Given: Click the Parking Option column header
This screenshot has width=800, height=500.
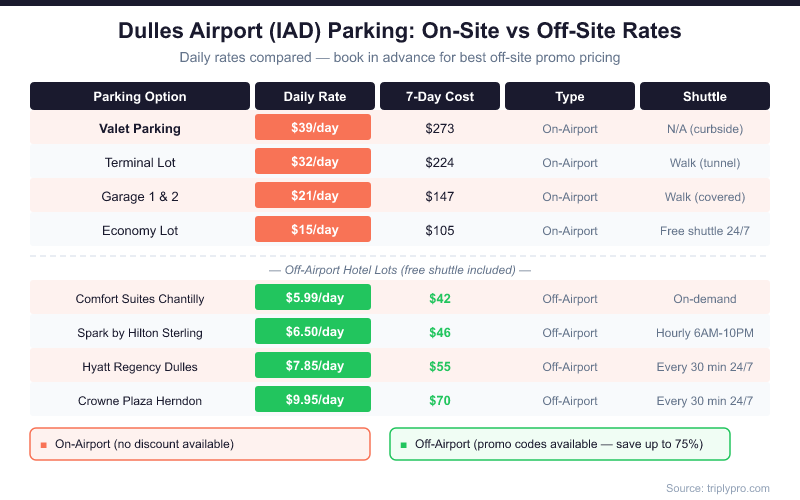Looking at the screenshot, I should pos(140,97).
